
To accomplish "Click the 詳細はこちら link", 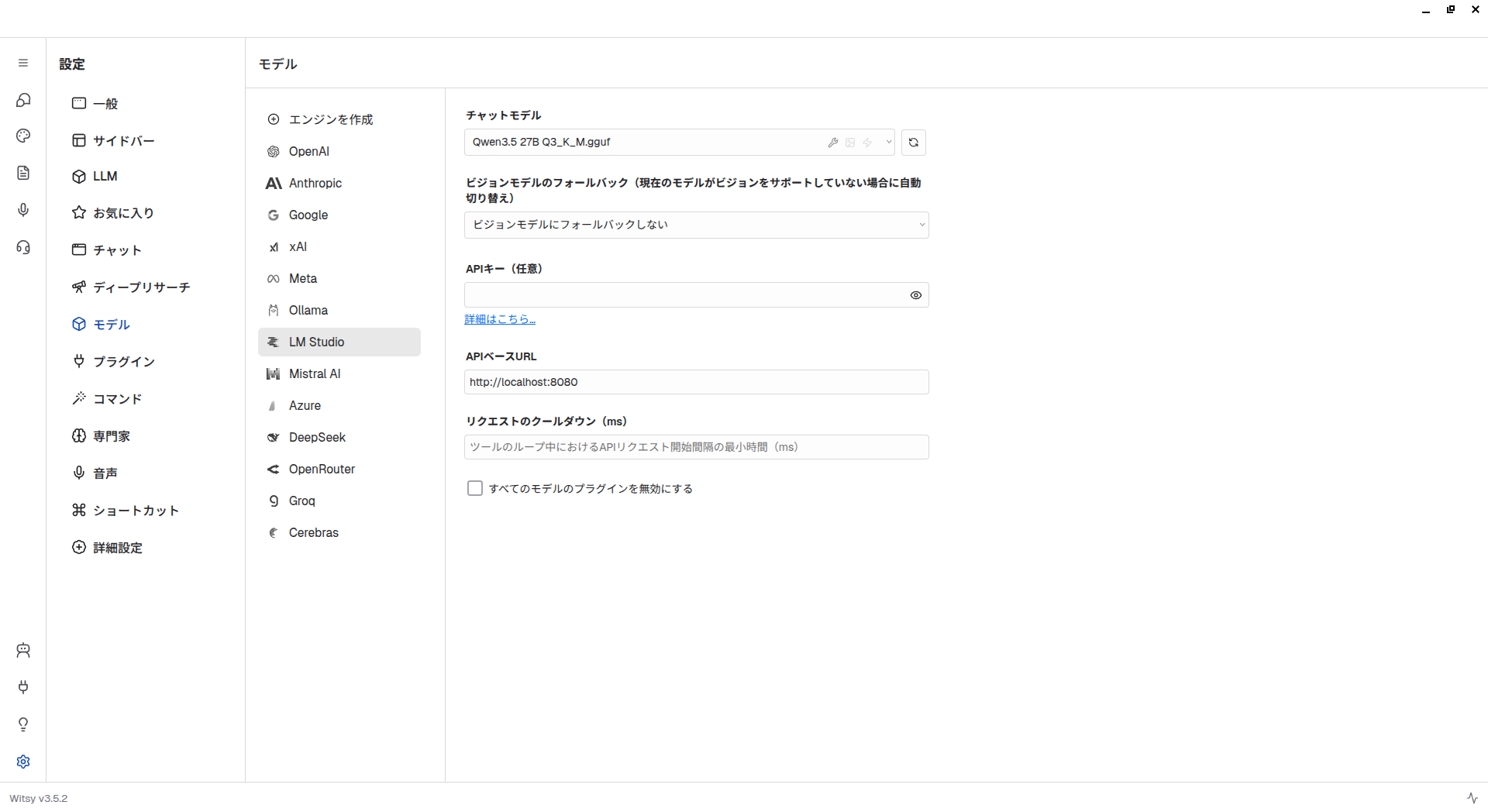I will click(x=500, y=319).
